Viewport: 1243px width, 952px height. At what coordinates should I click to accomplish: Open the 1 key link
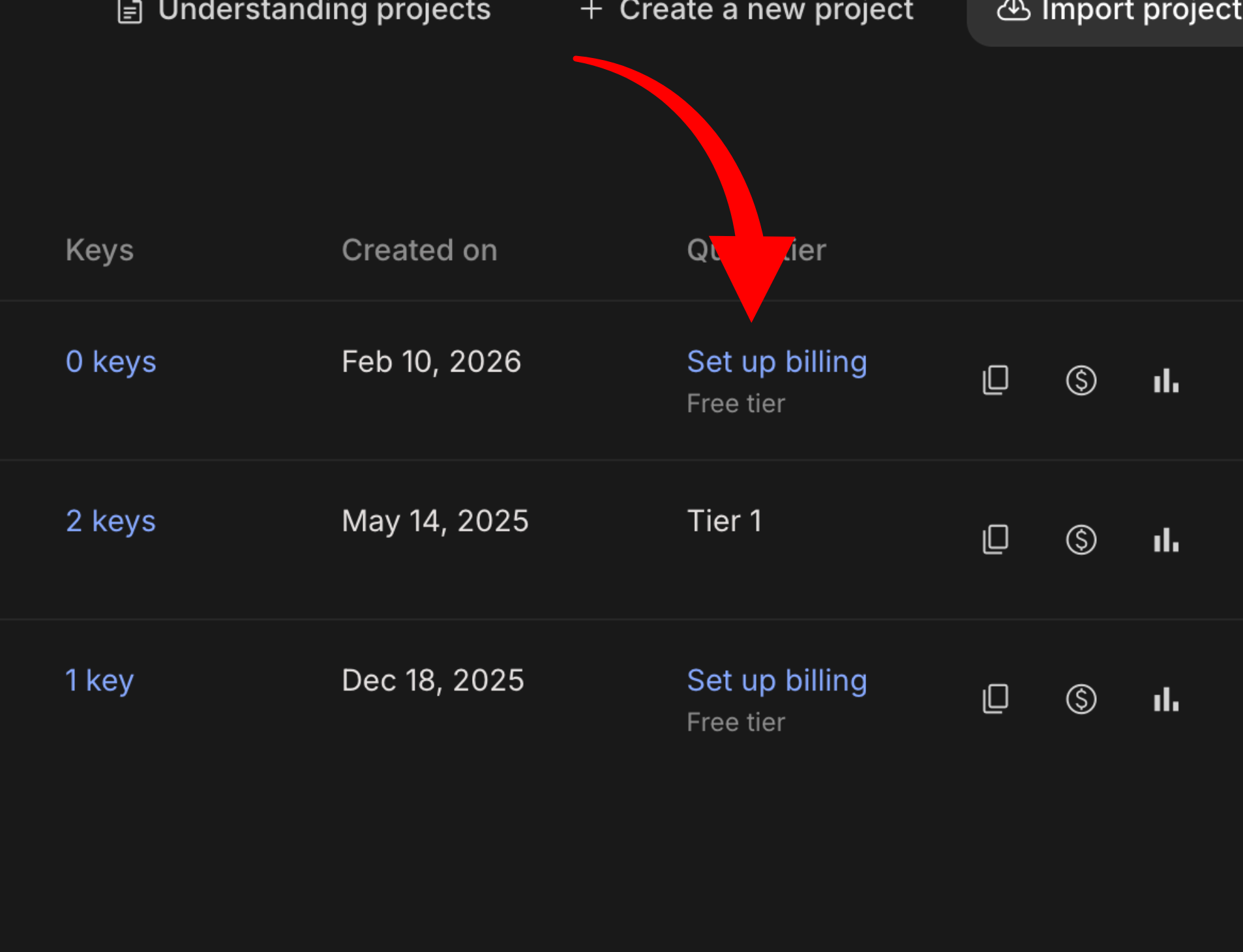point(99,680)
